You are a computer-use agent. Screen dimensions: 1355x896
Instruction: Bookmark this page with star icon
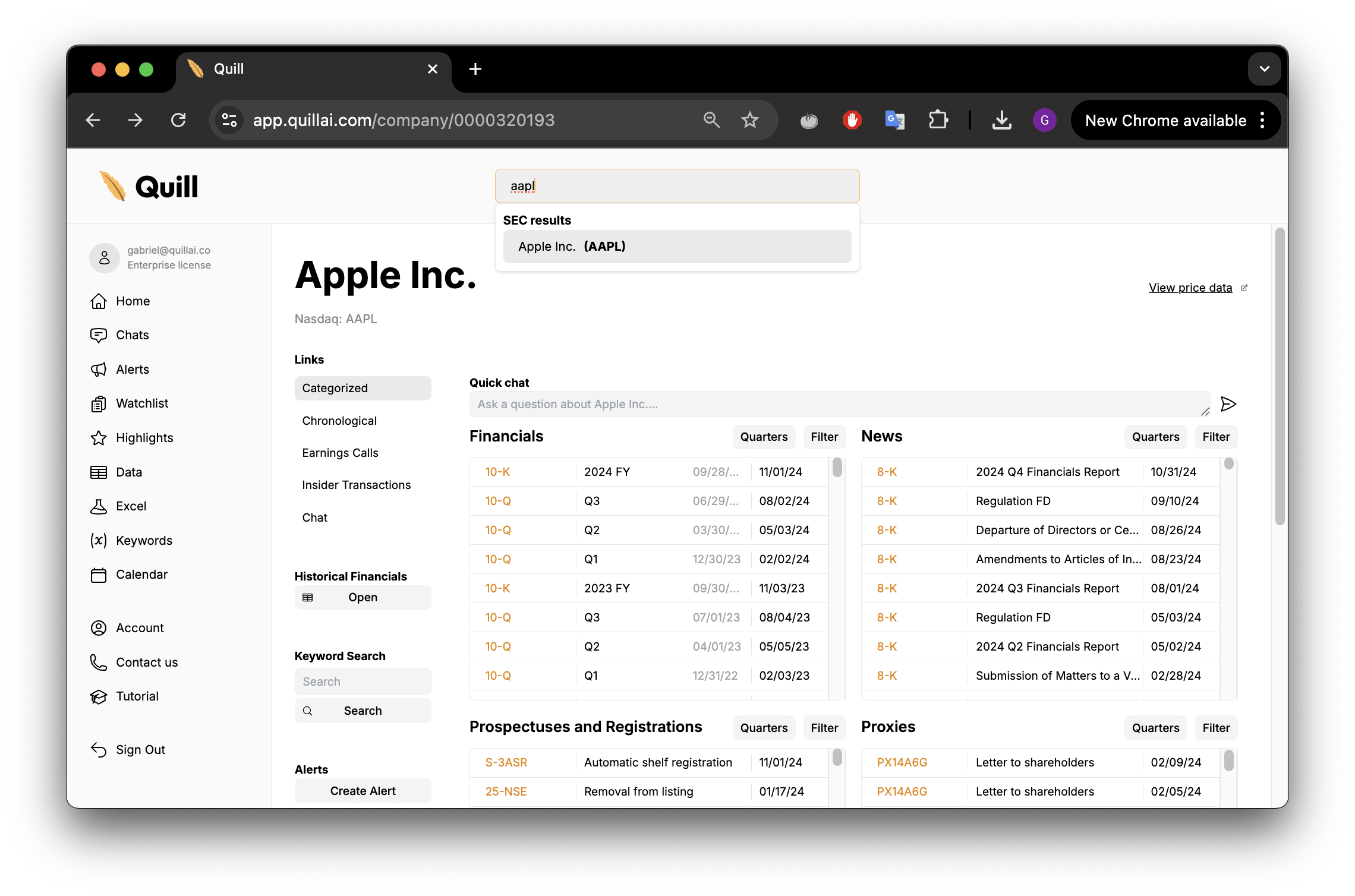point(750,121)
